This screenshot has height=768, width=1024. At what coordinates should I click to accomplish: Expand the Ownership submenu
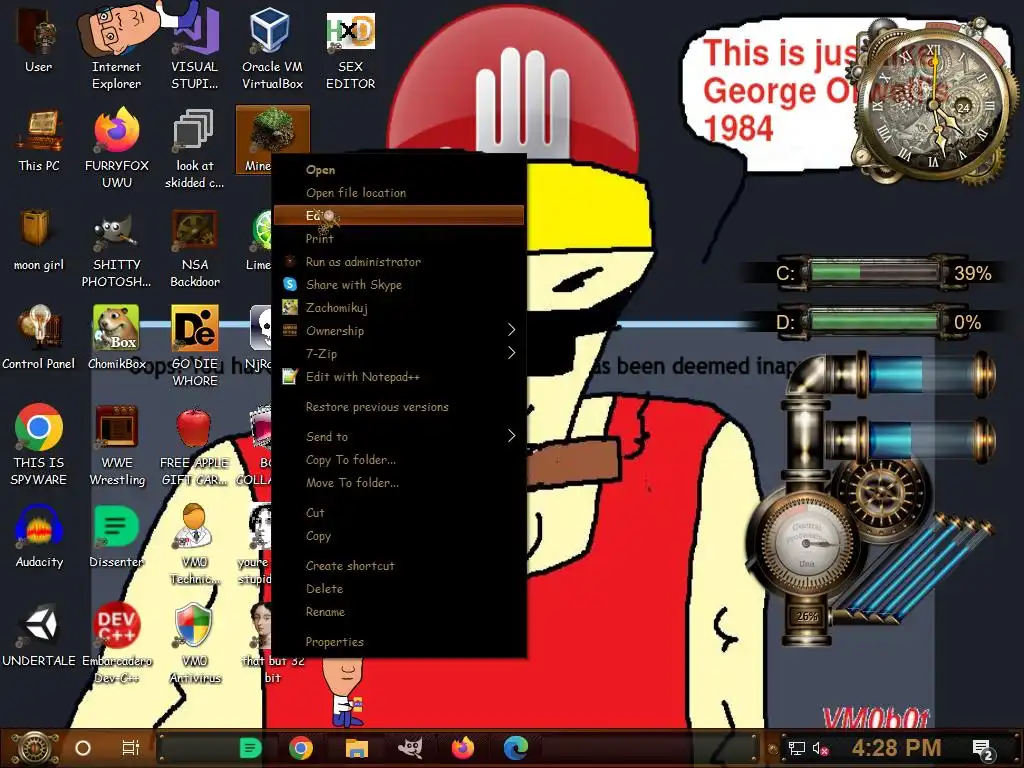tap(398, 330)
